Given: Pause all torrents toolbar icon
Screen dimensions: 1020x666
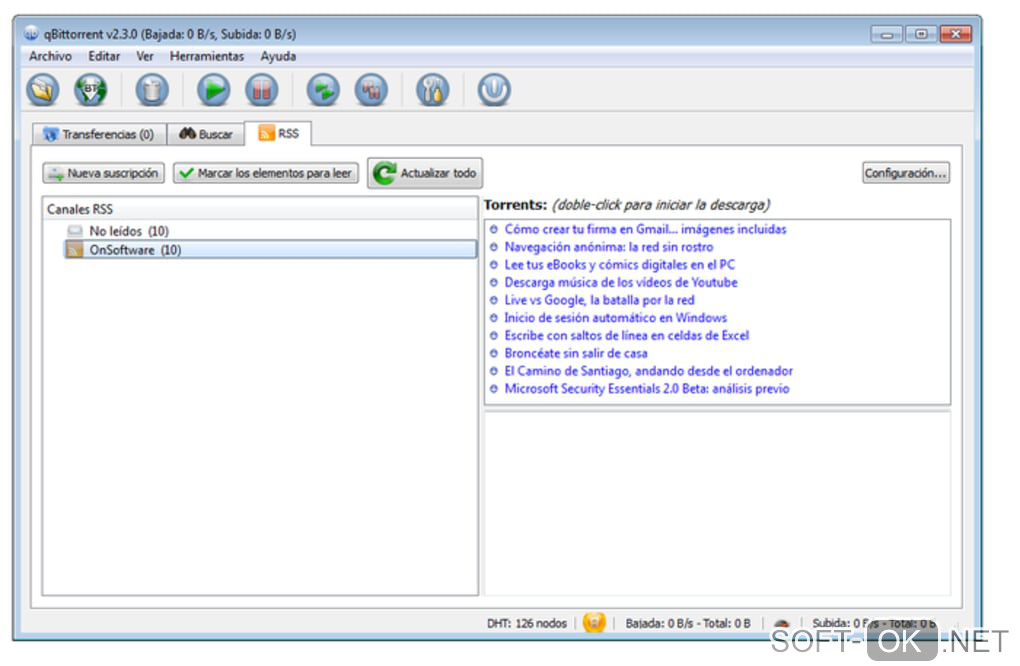Looking at the screenshot, I should (371, 90).
